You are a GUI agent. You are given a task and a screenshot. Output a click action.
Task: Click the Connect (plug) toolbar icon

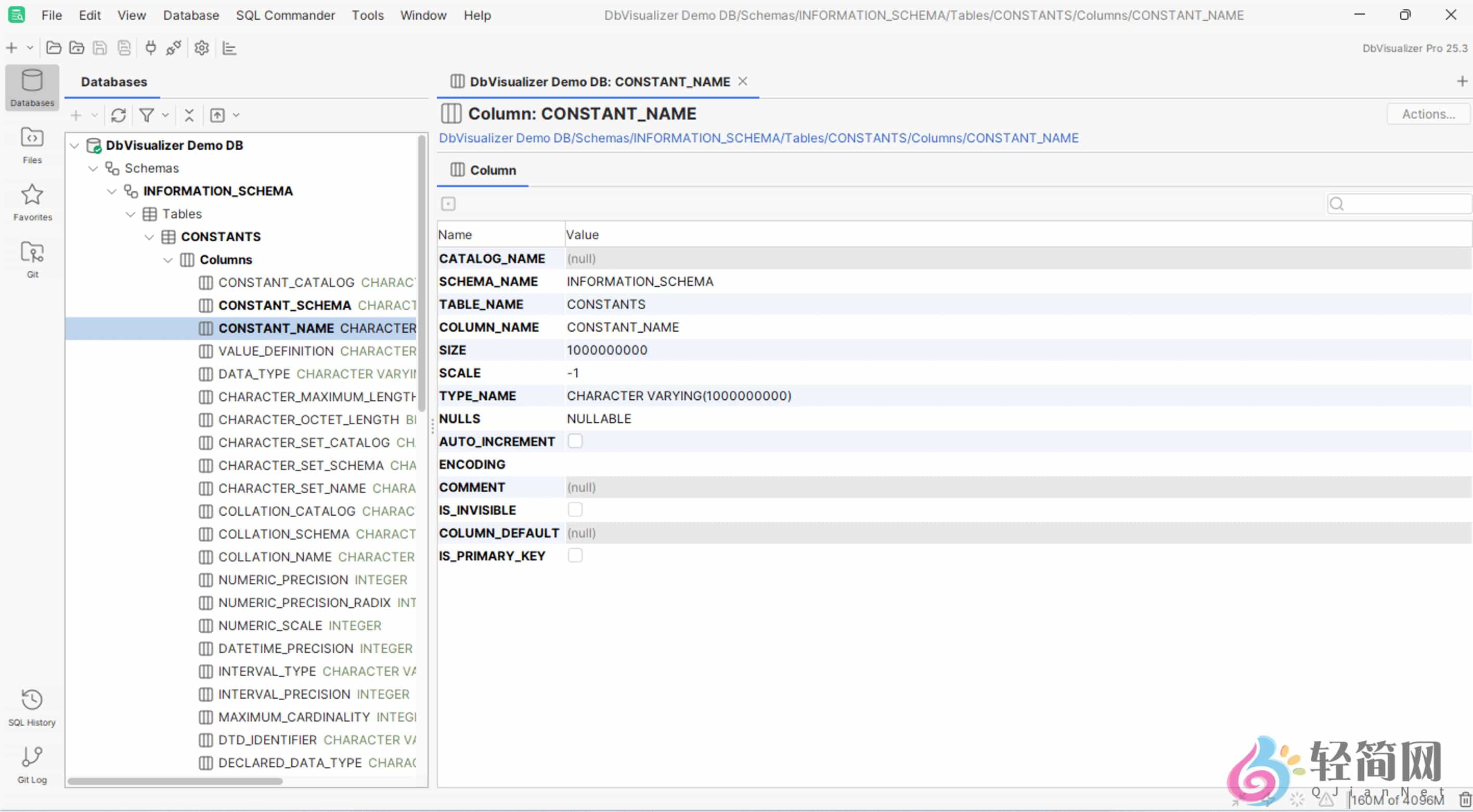coord(150,48)
